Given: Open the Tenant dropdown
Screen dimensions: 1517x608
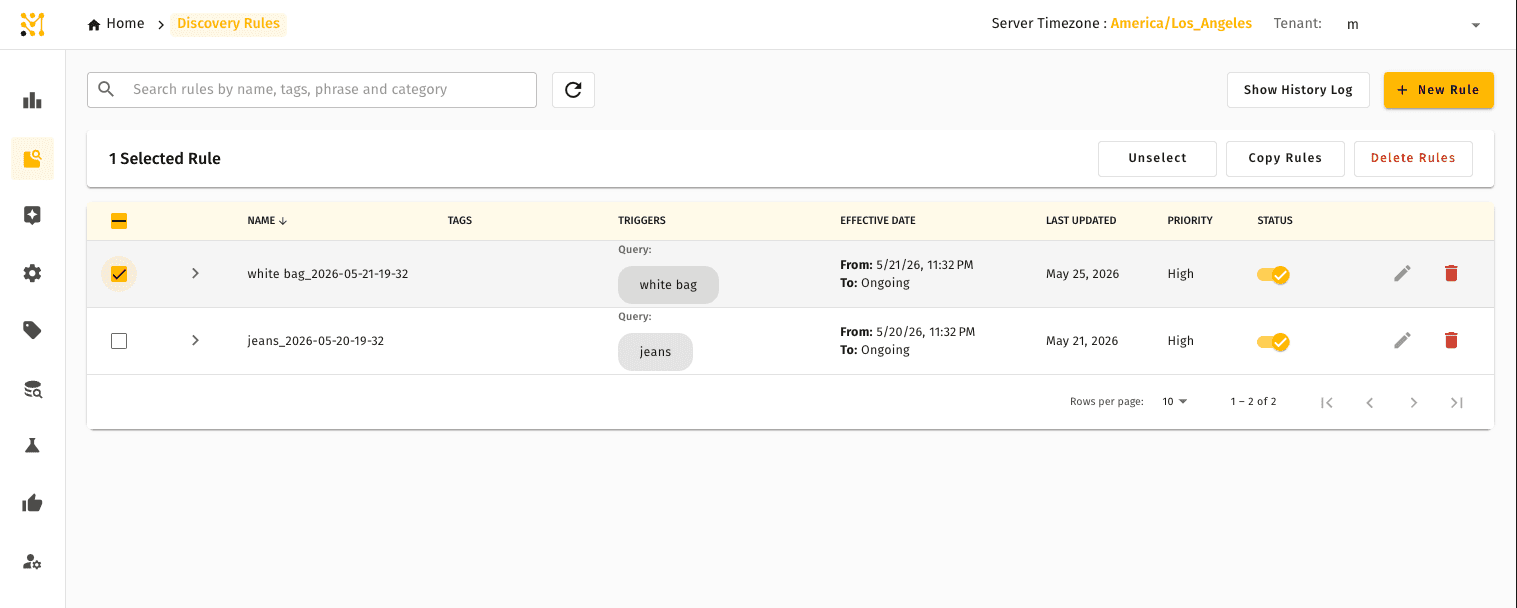Looking at the screenshot, I should pyautogui.click(x=1414, y=24).
